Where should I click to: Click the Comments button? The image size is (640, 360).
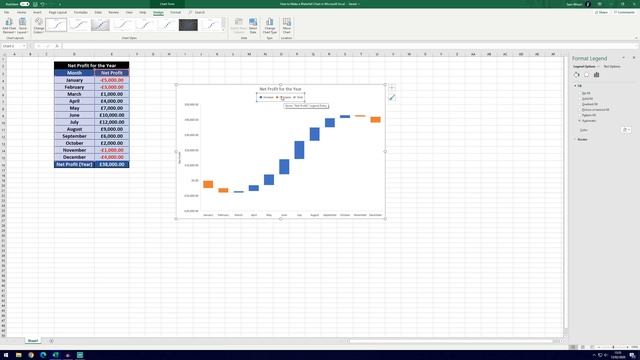[624, 13]
